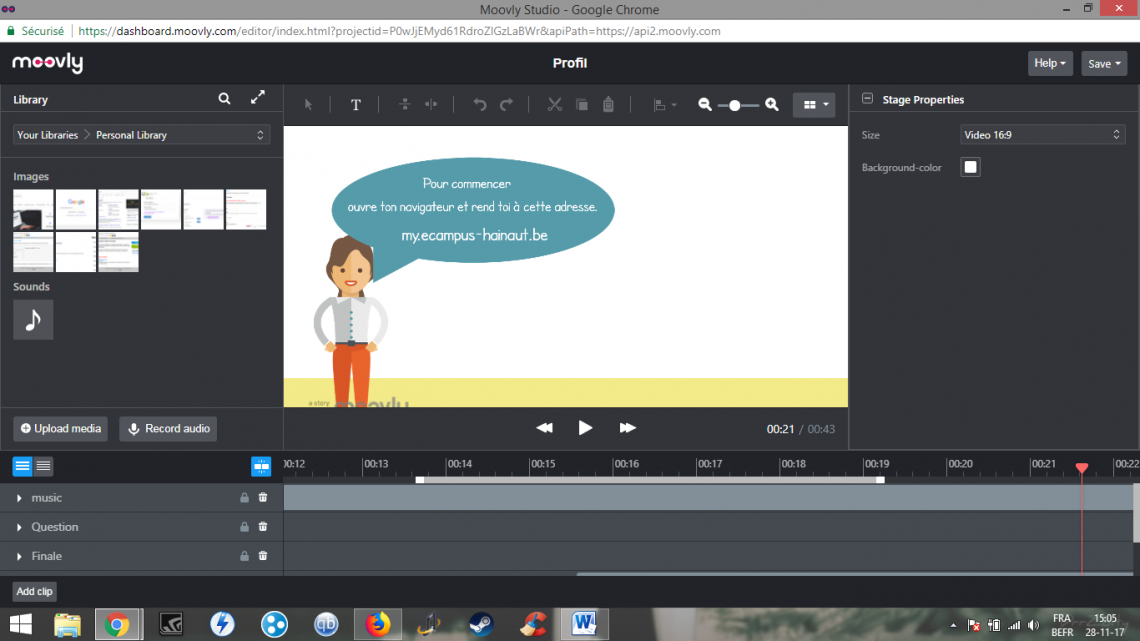Screen dimensions: 1140x641
Task: Search the Library with the magnifier icon
Action: (x=225, y=98)
